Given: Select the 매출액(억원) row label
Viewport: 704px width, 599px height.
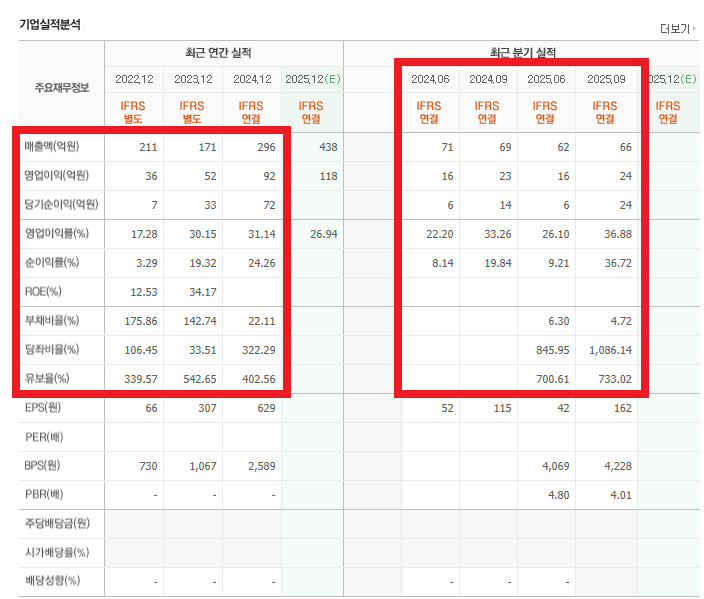Looking at the screenshot, I should tap(51, 147).
